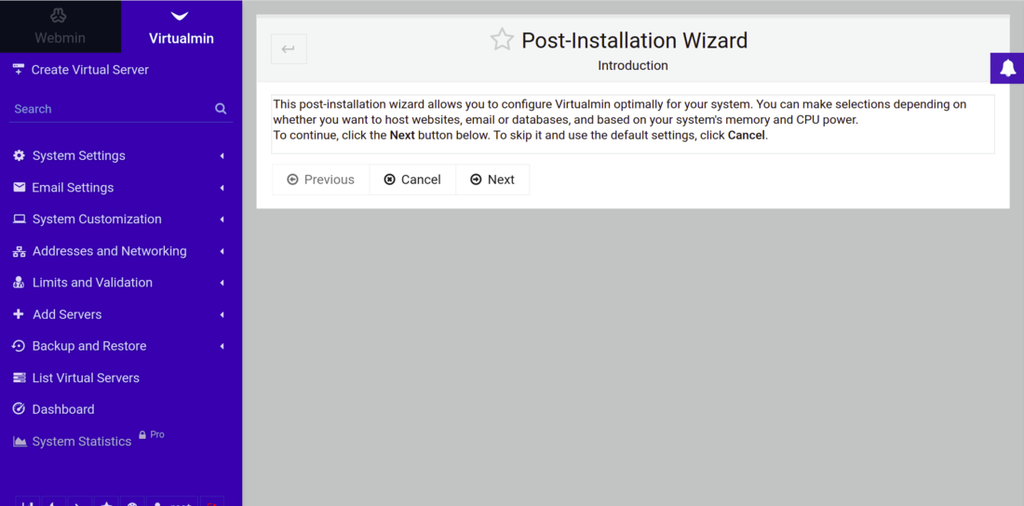Expand the Backup and Restore arrow
This screenshot has width=1024, height=506.
[222, 346]
